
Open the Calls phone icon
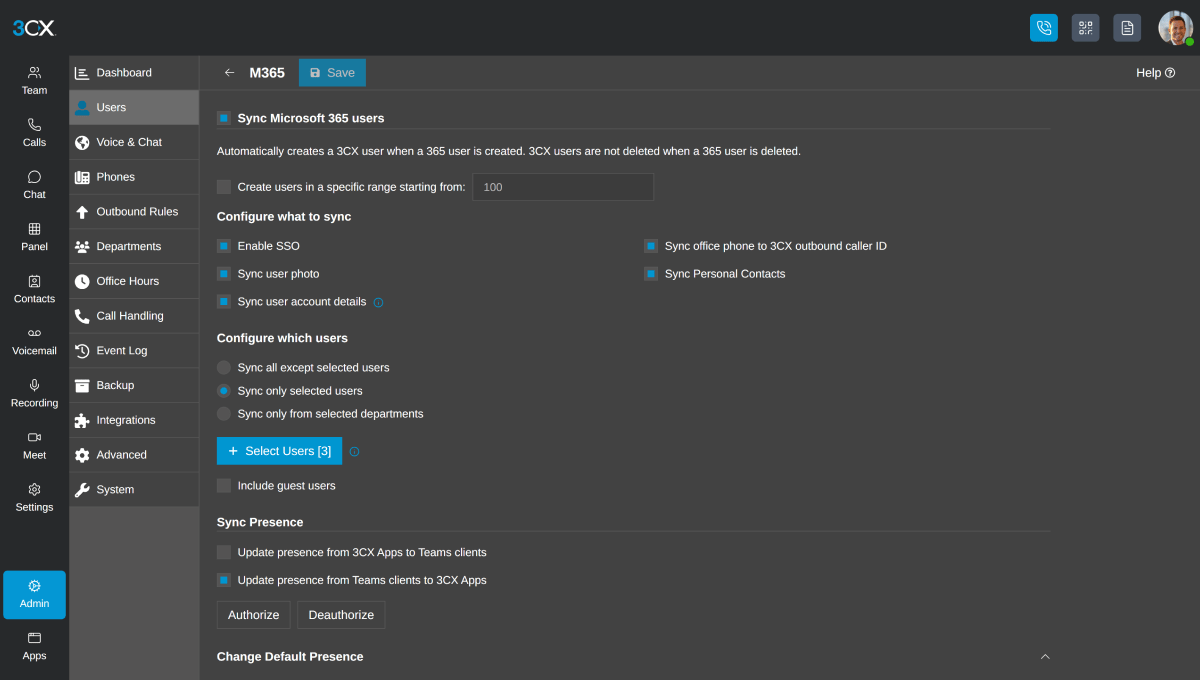[34, 125]
